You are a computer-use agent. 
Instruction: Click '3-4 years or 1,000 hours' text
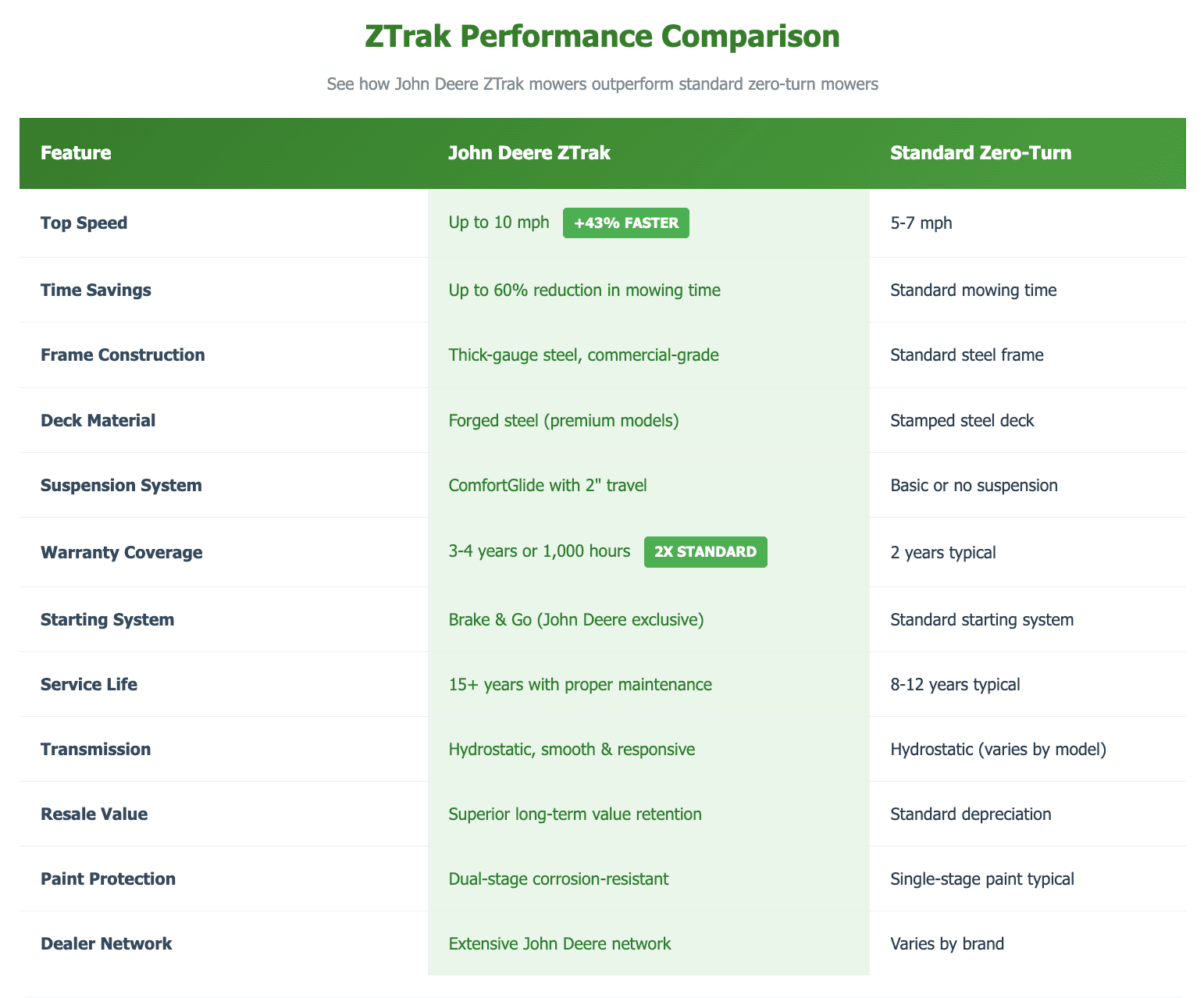540,552
